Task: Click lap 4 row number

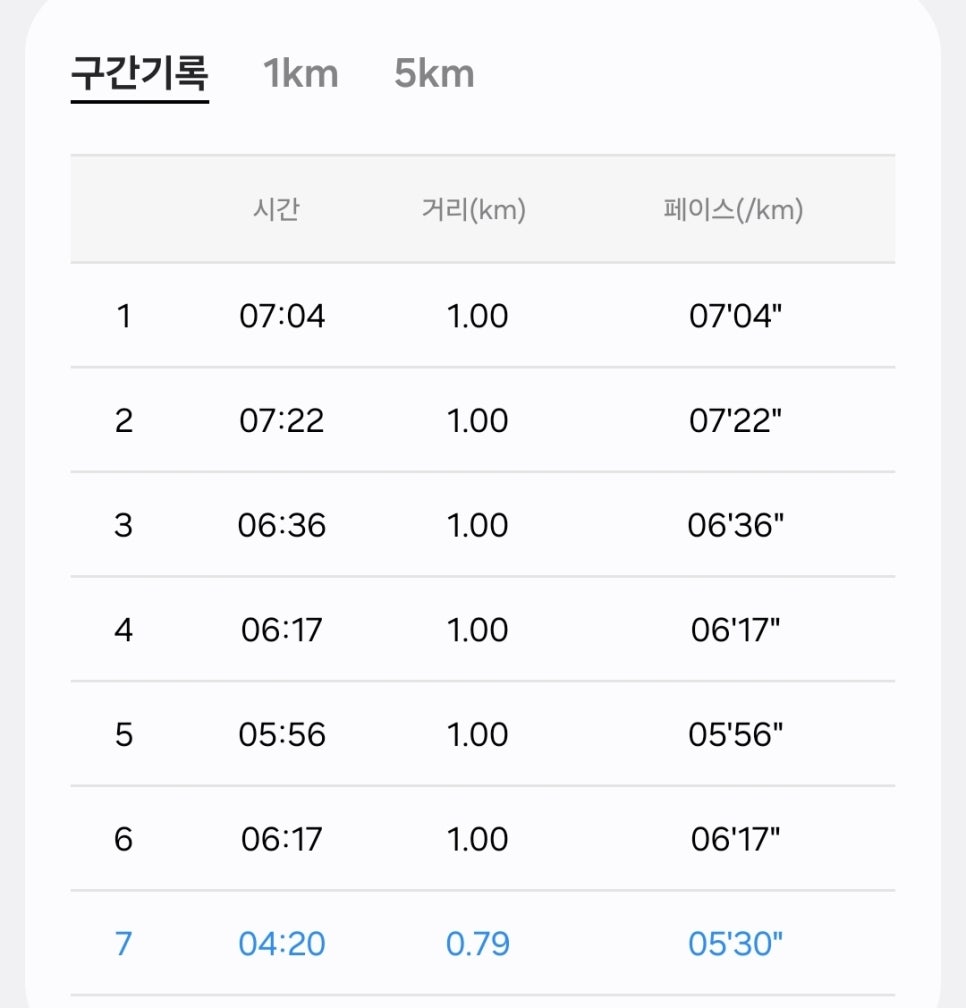Action: point(123,630)
